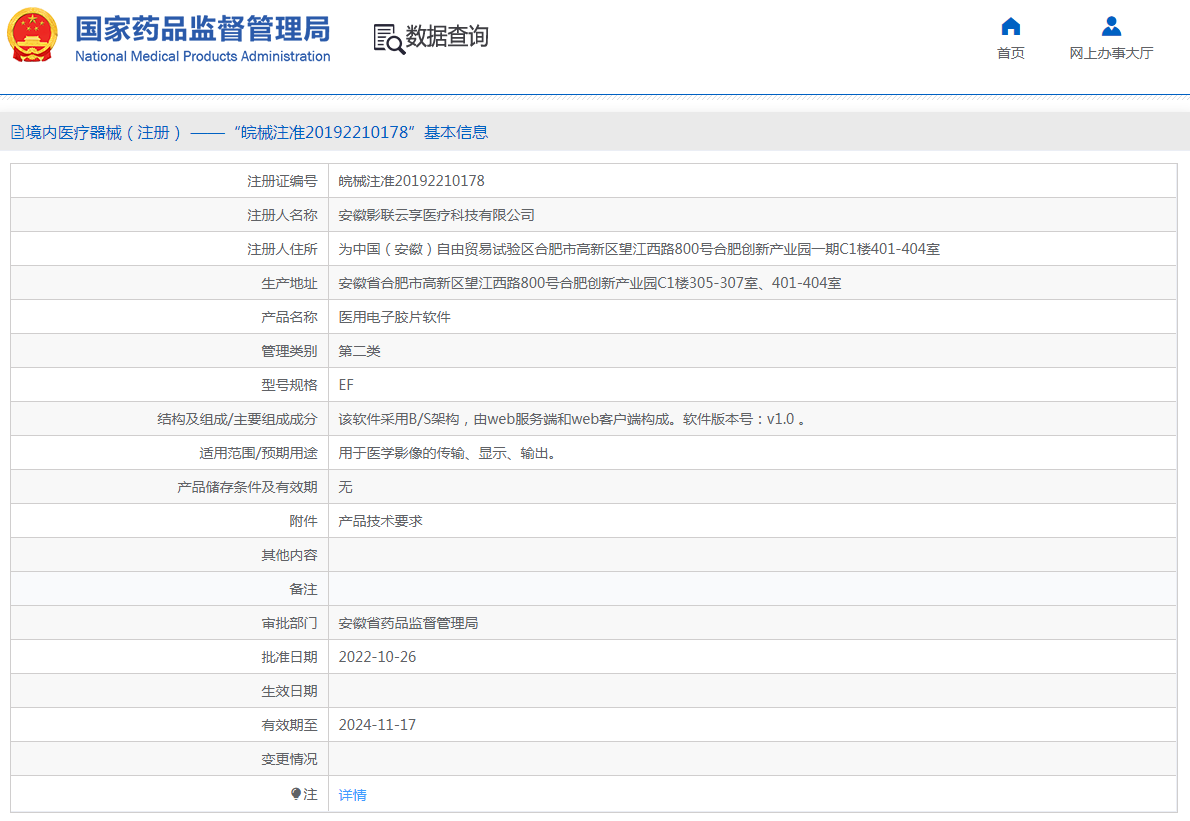Click the 注册人名称 row label
The width and height of the screenshot is (1190, 821).
coord(282,215)
